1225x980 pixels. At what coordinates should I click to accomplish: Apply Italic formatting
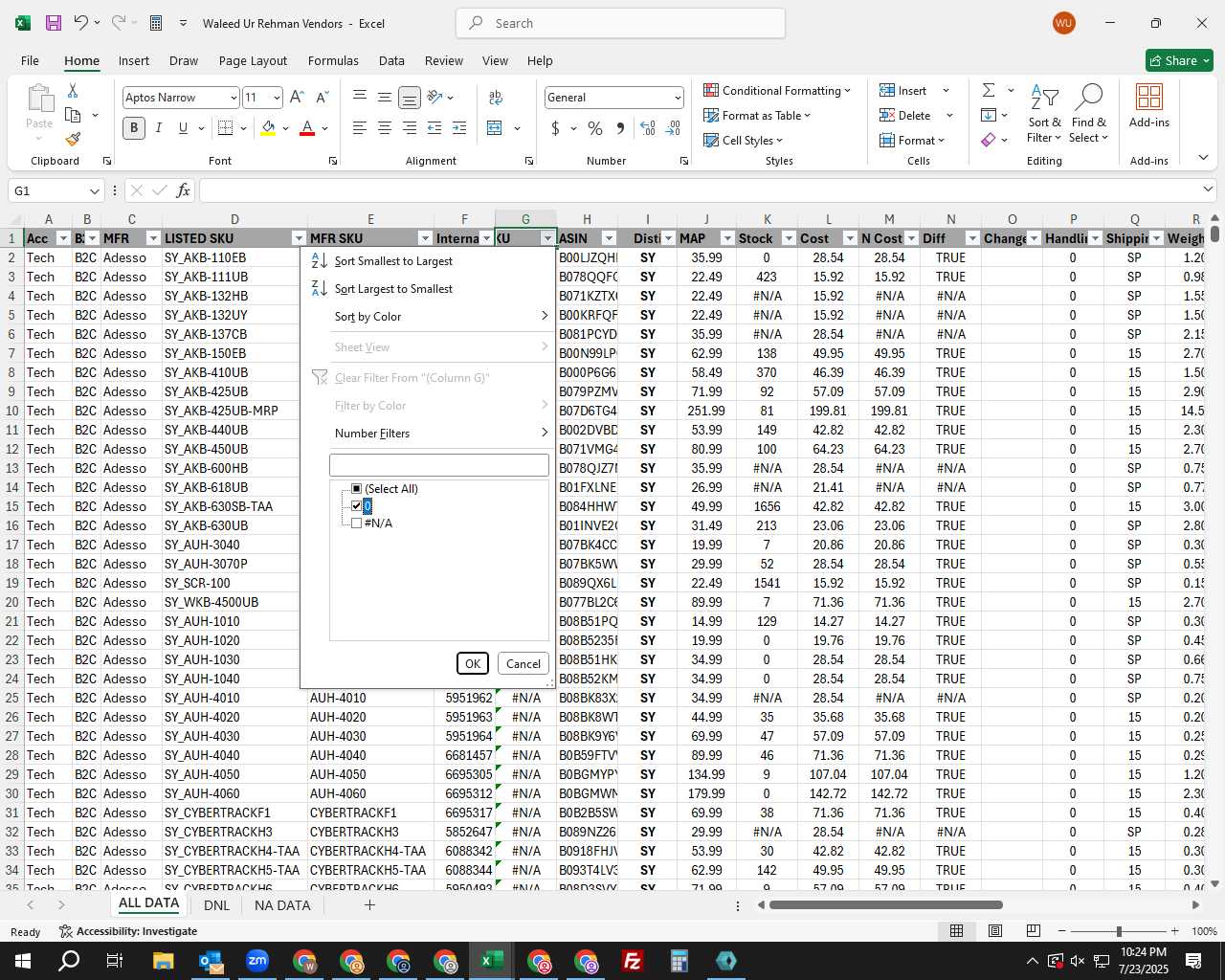tap(159, 127)
